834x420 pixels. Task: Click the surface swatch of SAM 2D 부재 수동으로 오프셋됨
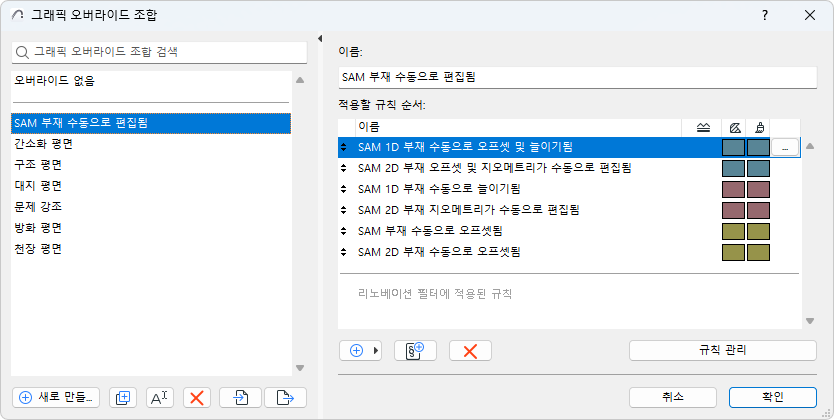pyautogui.click(x=758, y=252)
